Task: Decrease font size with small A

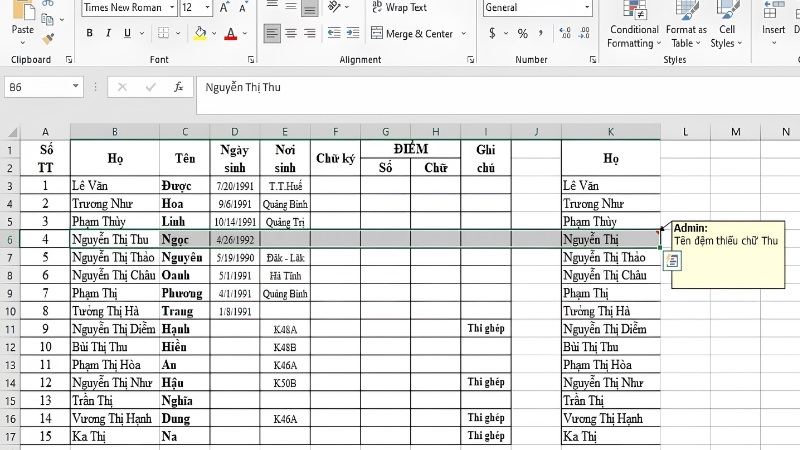Action: (x=243, y=7)
